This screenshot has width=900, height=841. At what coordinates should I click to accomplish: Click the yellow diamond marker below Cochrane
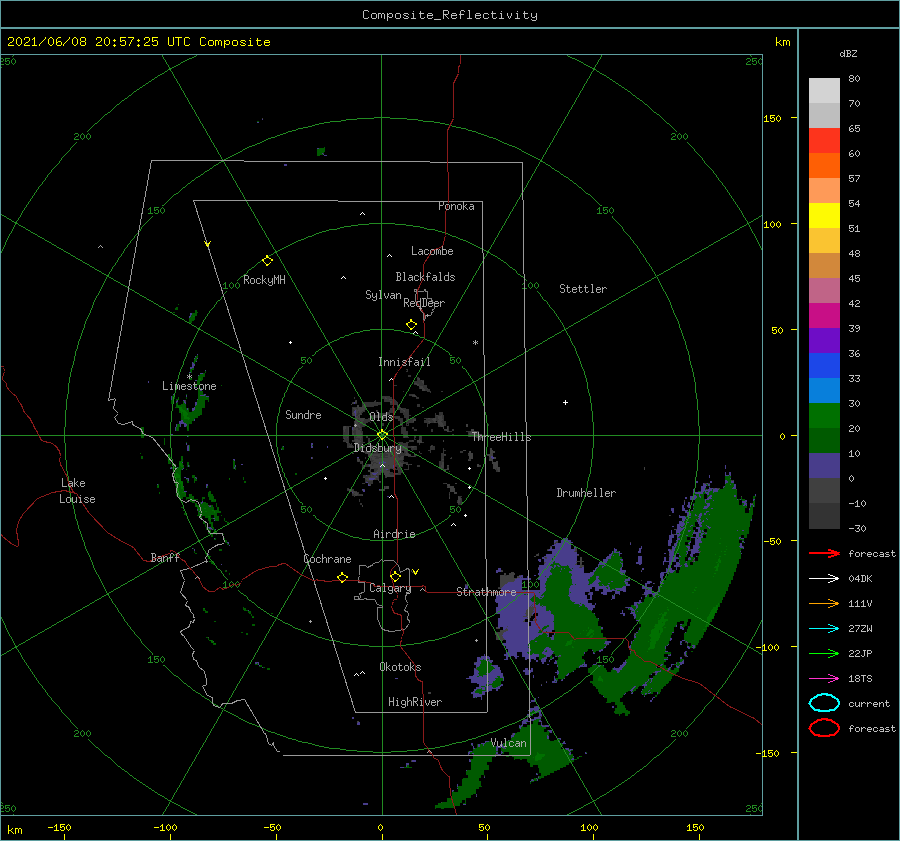[x=343, y=577]
